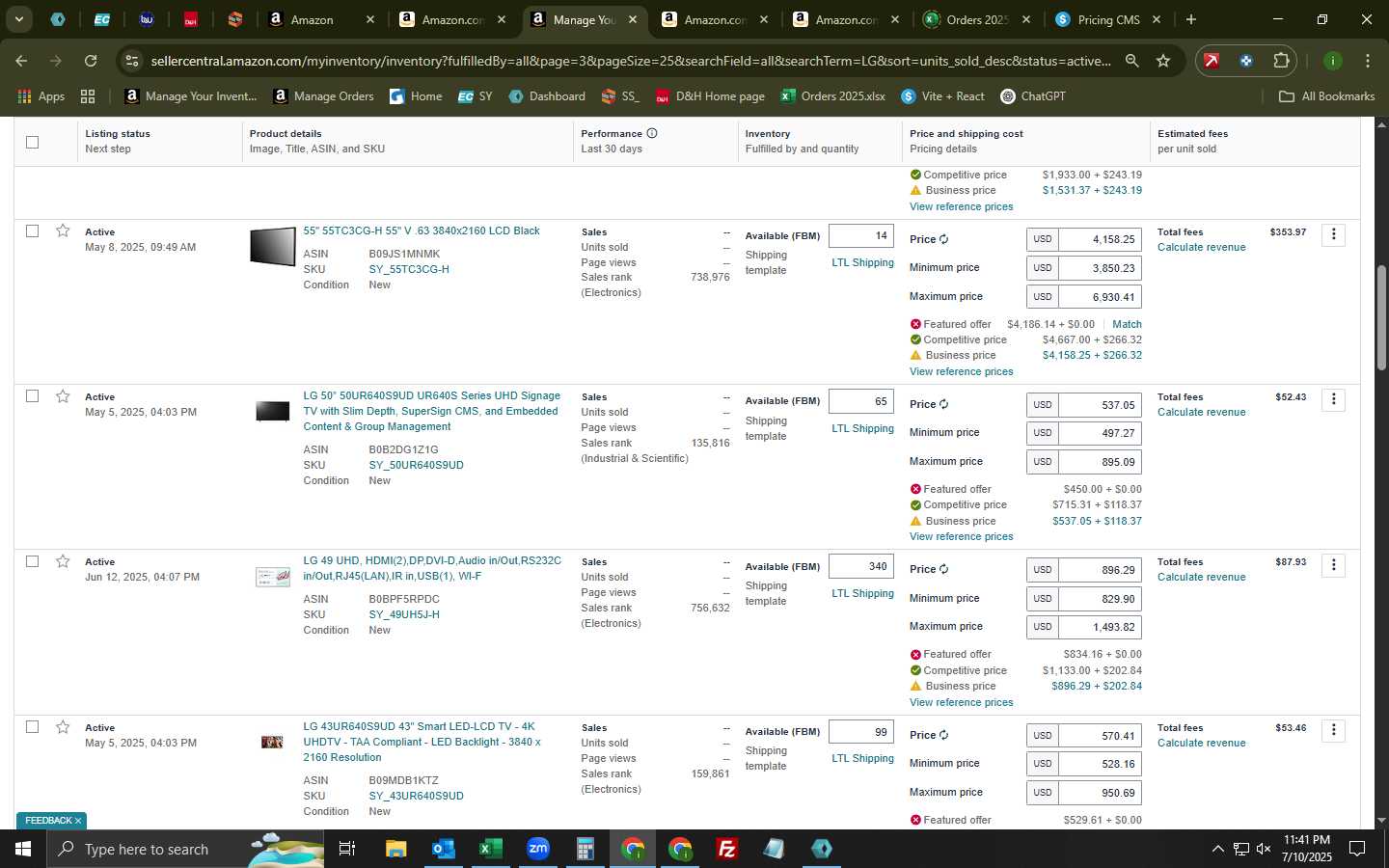The image size is (1389, 868).
Task: Go back to the previous page
Action: point(21,61)
